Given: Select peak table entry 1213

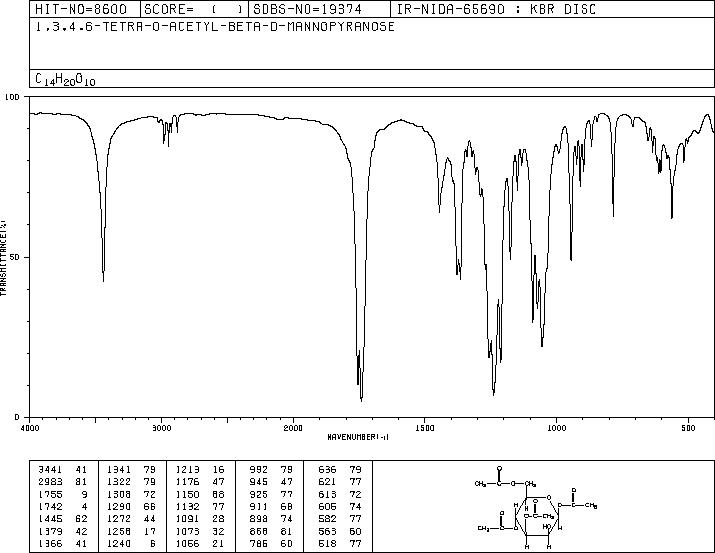Looking at the screenshot, I should (200, 469).
